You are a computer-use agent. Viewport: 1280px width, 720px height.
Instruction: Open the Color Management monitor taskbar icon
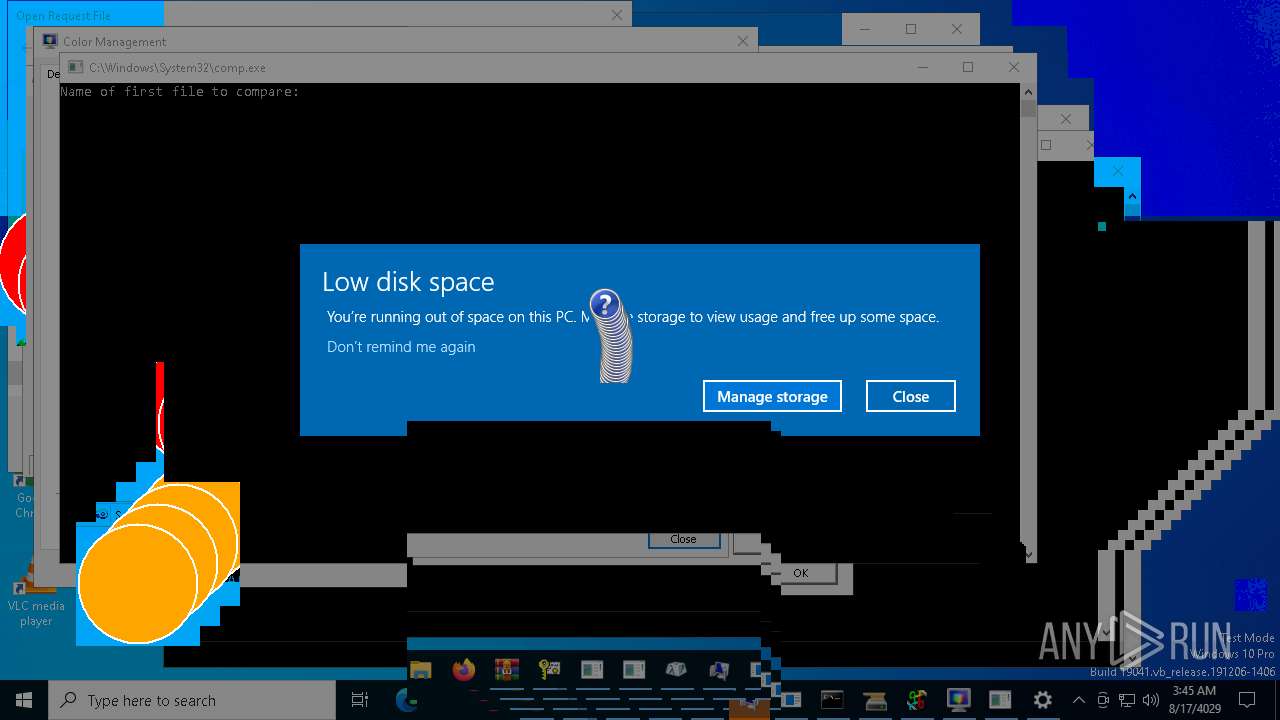[958, 700]
